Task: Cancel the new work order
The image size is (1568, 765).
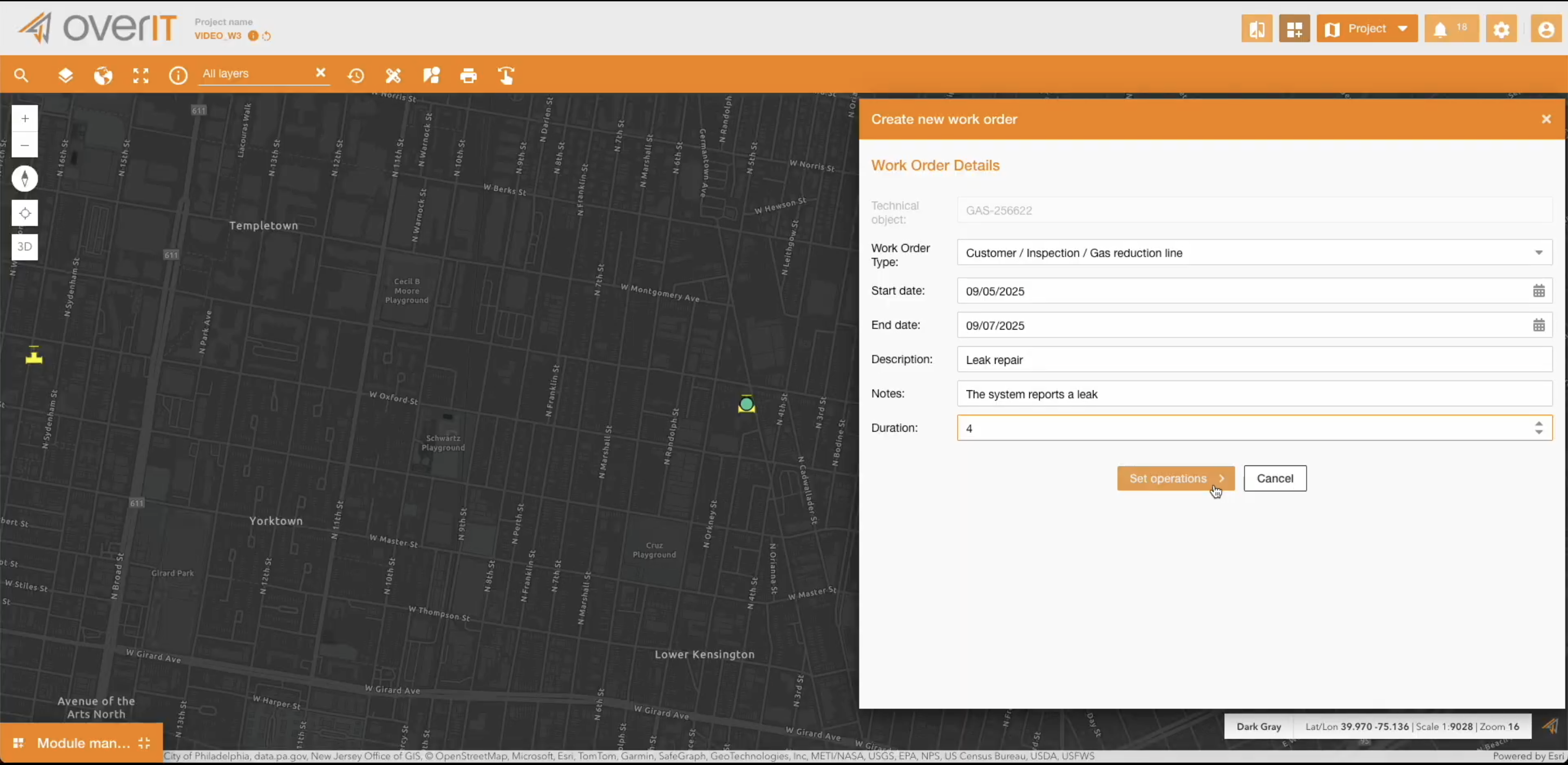Action: (x=1275, y=478)
